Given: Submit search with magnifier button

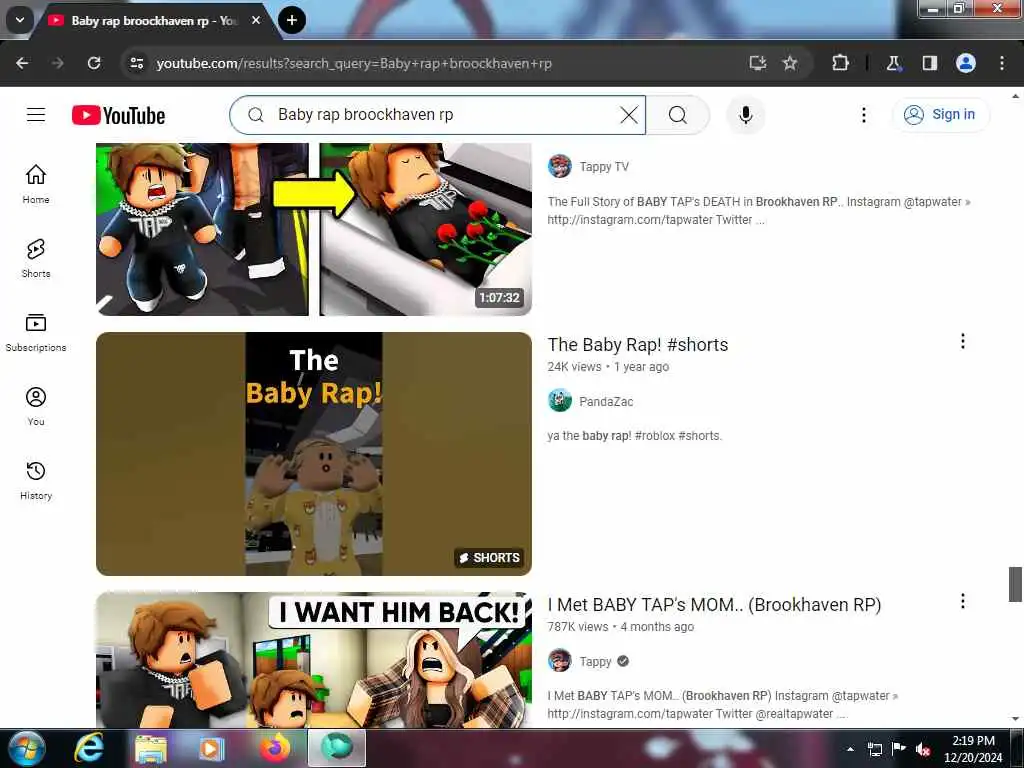Looking at the screenshot, I should click(678, 115).
